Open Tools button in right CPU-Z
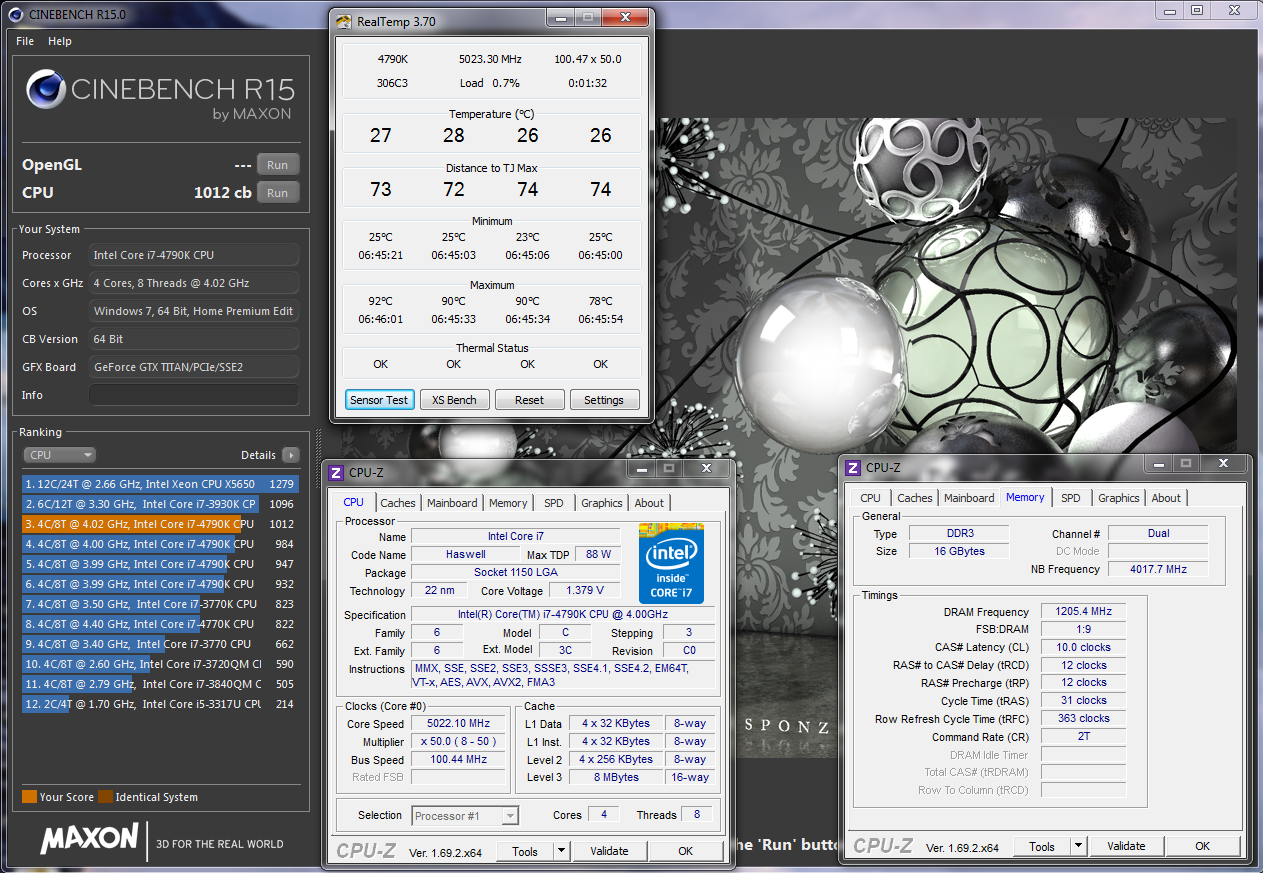The height and width of the screenshot is (873, 1263). pyautogui.click(x=1042, y=846)
